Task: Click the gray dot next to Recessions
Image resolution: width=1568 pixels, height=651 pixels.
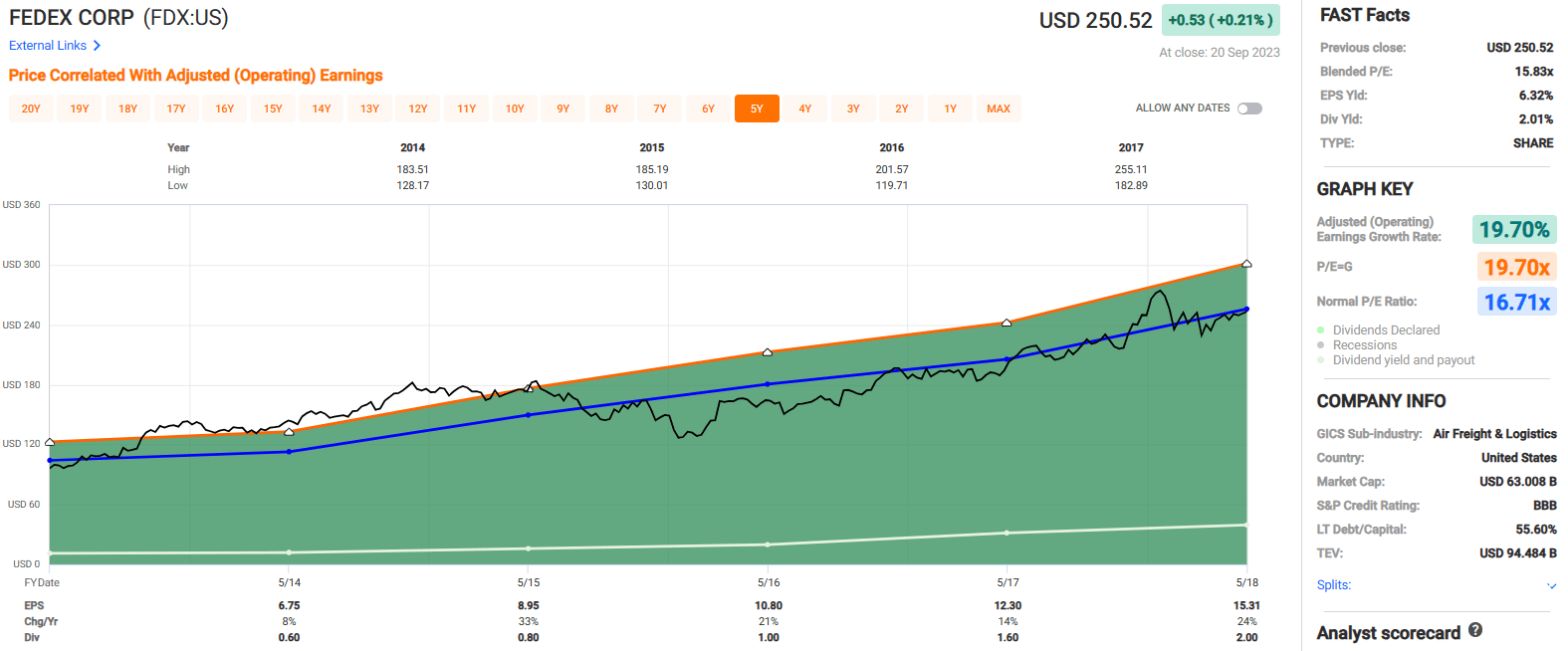Action: coord(1321,345)
